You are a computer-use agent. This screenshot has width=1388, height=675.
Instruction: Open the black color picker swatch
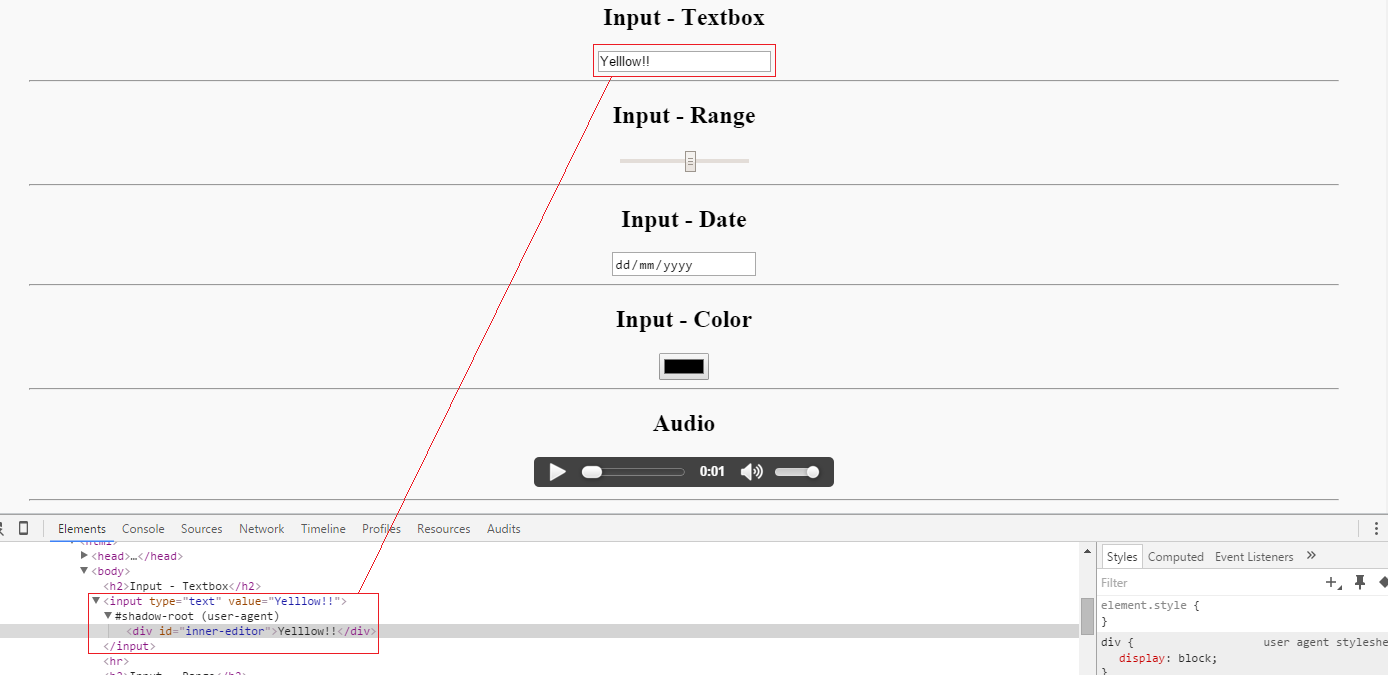pos(684,367)
